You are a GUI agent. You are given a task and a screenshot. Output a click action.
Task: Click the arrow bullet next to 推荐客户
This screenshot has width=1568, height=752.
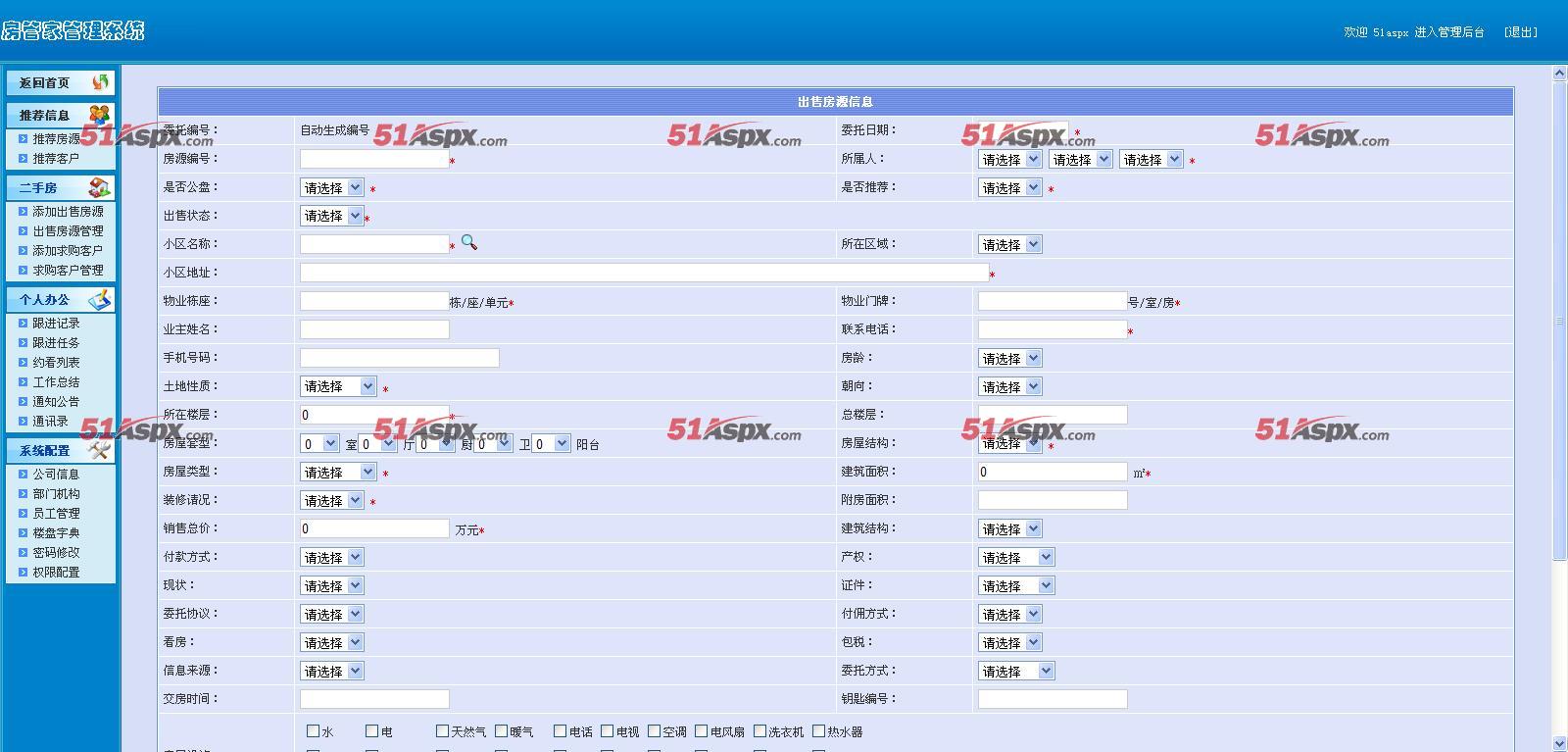tap(24, 158)
